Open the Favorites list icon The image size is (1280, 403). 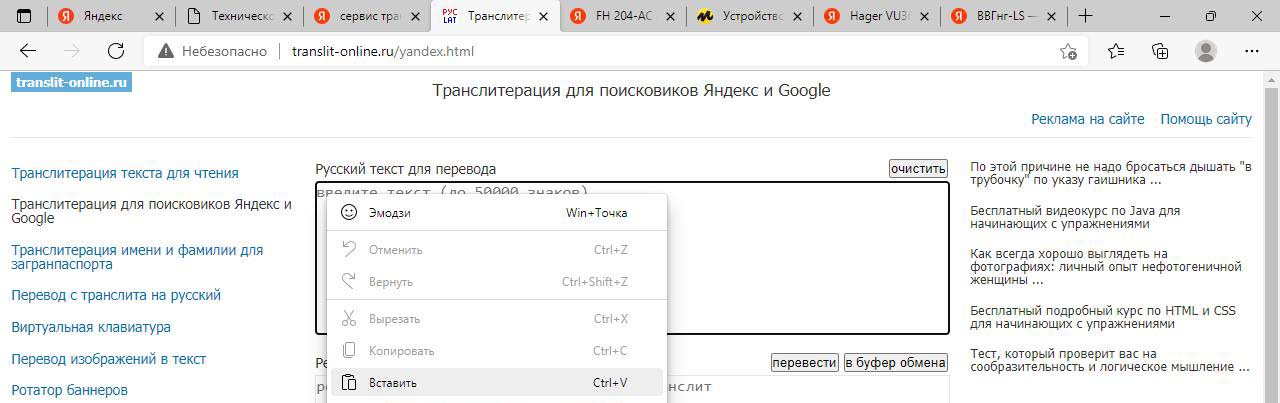point(1116,51)
